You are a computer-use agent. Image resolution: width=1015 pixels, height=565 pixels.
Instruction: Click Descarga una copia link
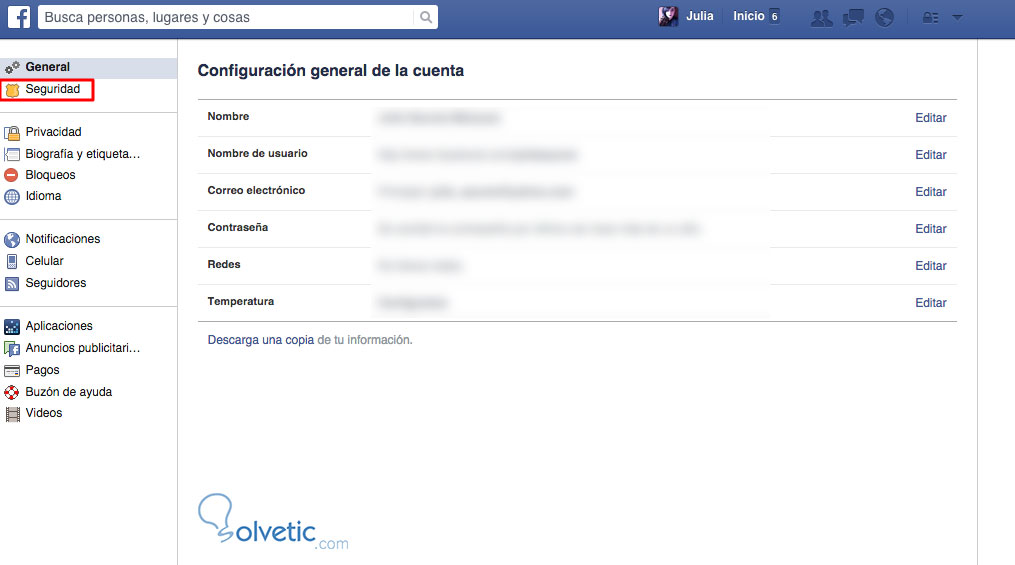[x=261, y=340]
